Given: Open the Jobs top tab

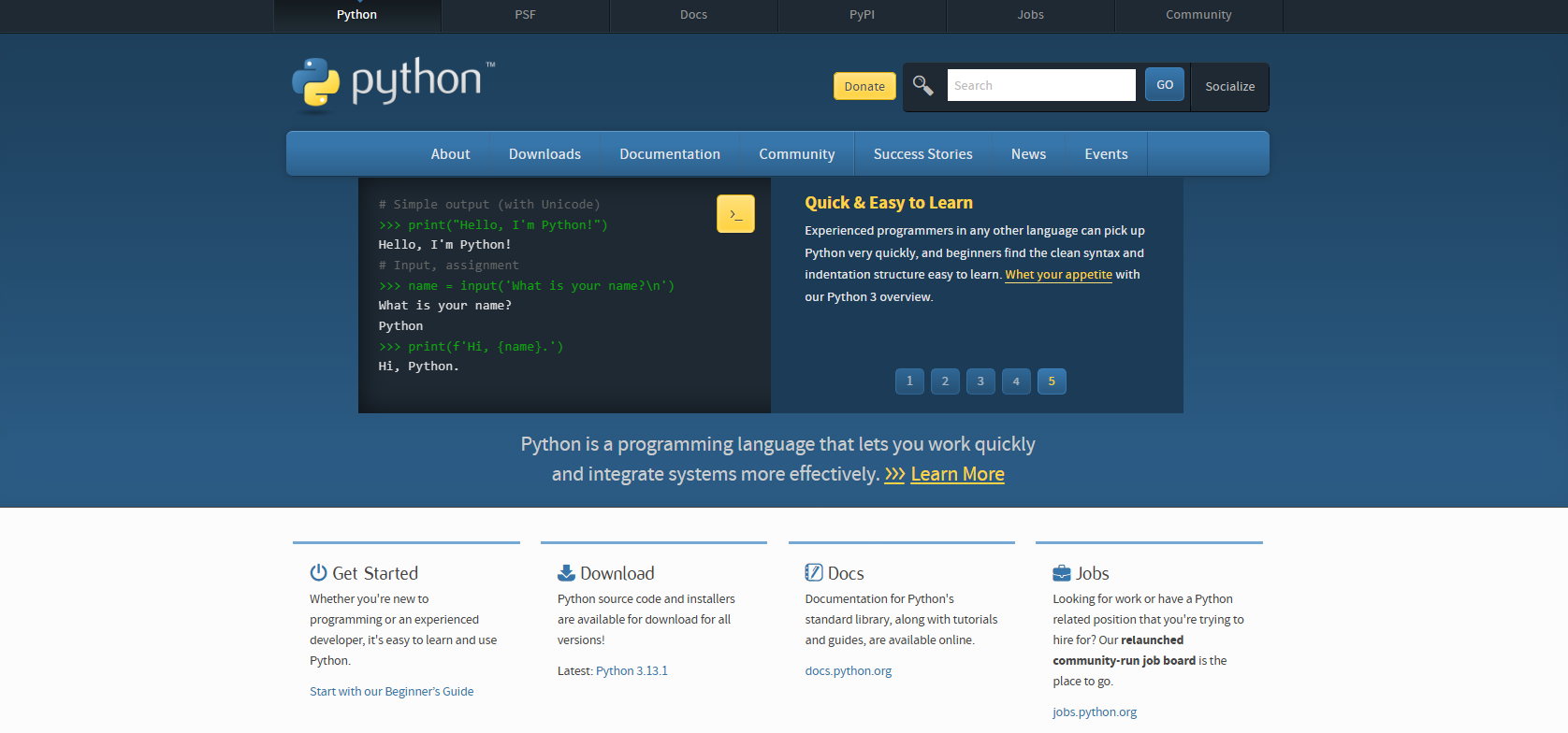Looking at the screenshot, I should (x=1031, y=15).
